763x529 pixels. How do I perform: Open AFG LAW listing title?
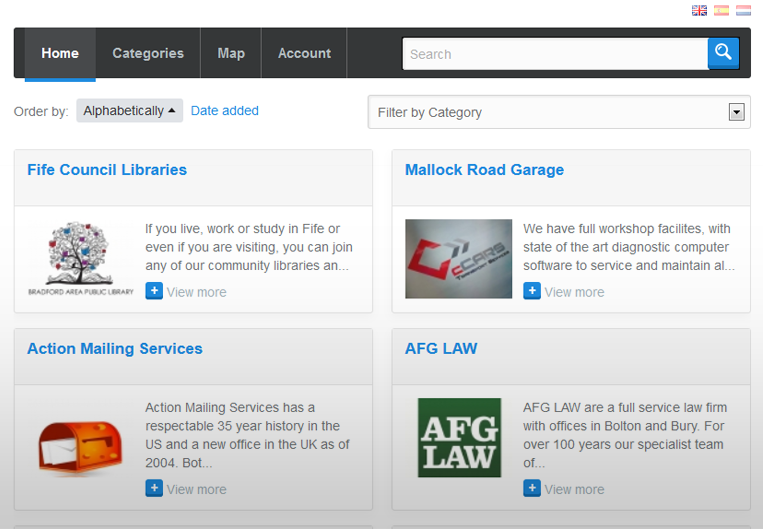tap(441, 348)
